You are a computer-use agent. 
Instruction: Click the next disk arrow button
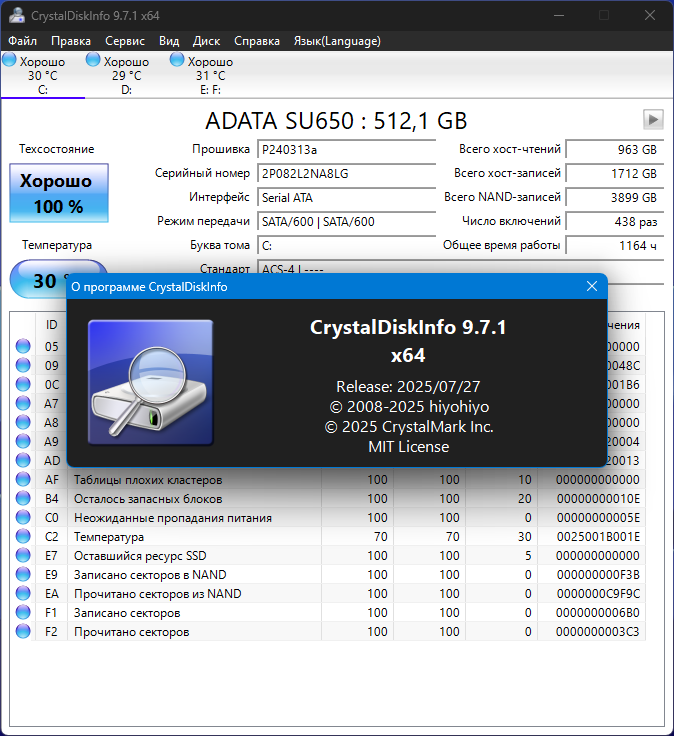[x=653, y=120]
